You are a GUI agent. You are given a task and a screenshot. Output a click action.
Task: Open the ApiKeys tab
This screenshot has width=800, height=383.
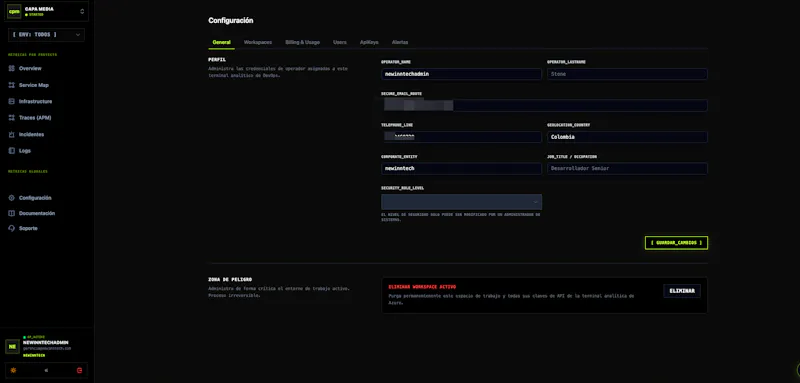click(x=369, y=42)
